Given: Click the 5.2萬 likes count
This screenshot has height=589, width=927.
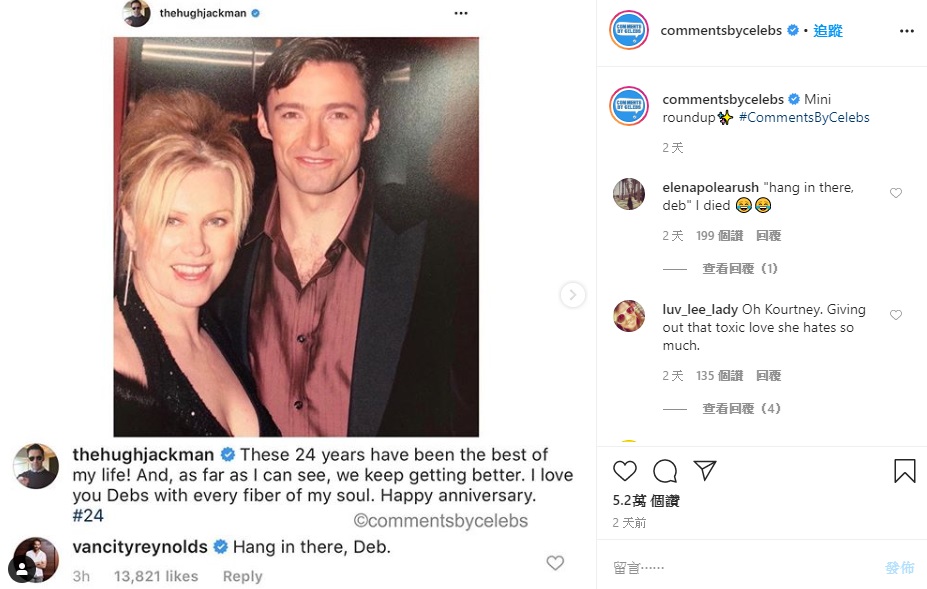Looking at the screenshot, I should pyautogui.click(x=646, y=501).
